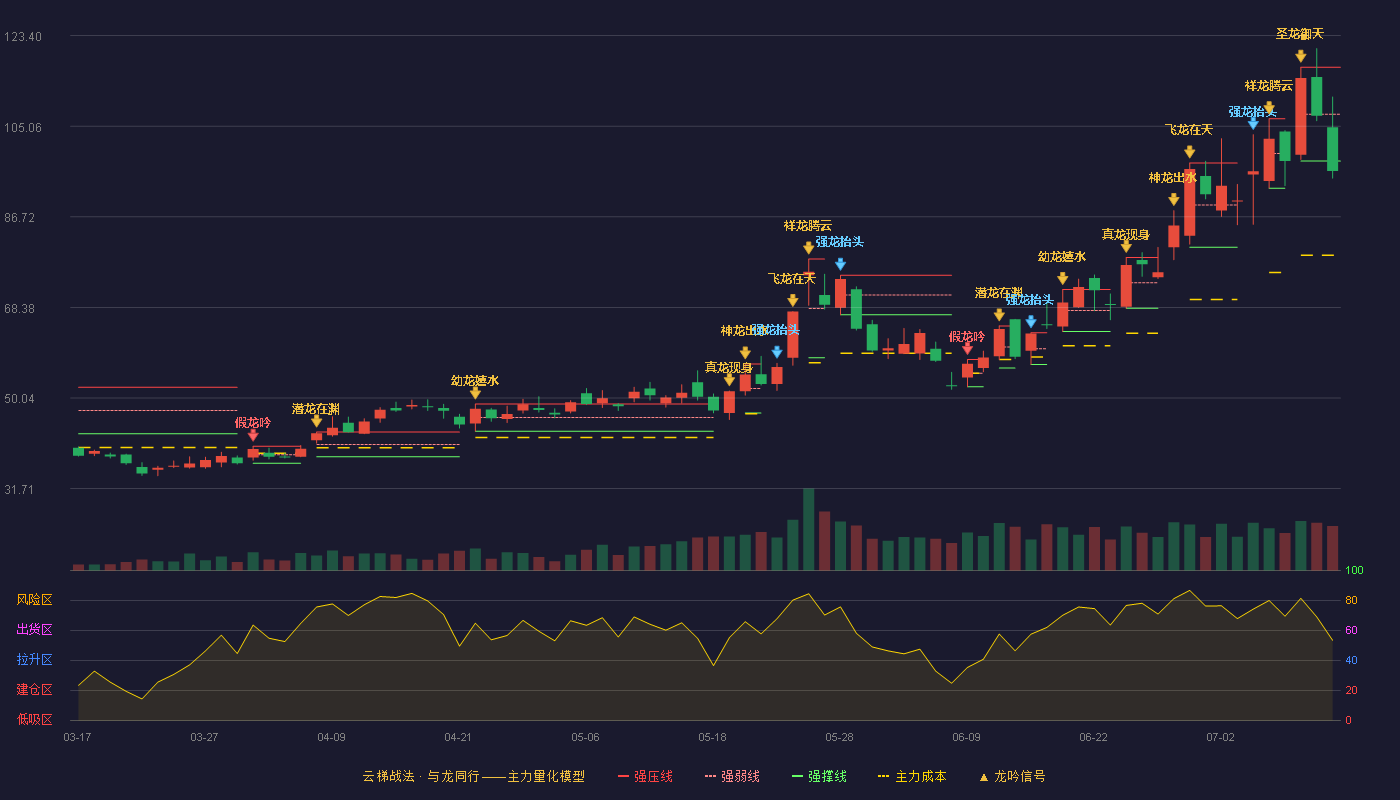Image resolution: width=1400 pixels, height=800 pixels.
Task: Click the 04-09 date label
Action: click(331, 737)
